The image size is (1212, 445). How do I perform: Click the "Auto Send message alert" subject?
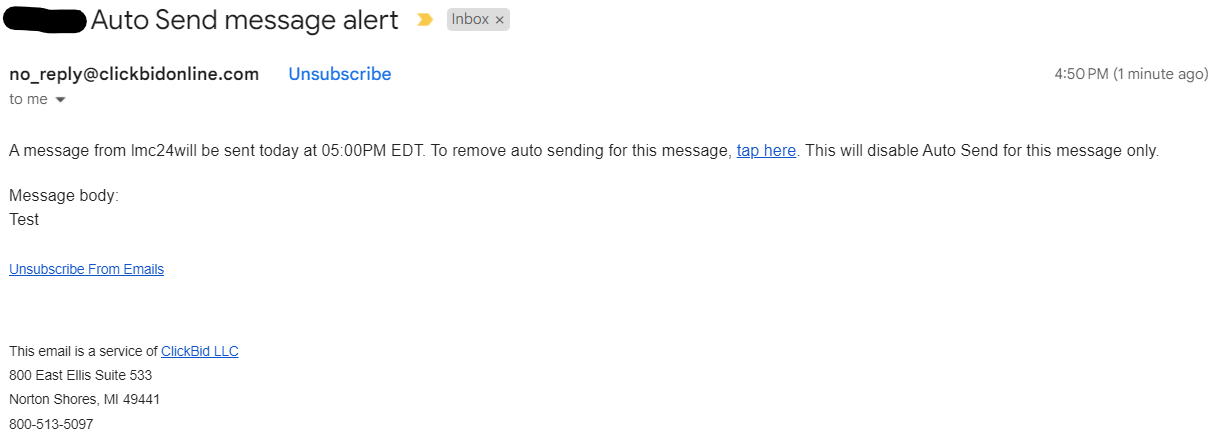point(244,20)
